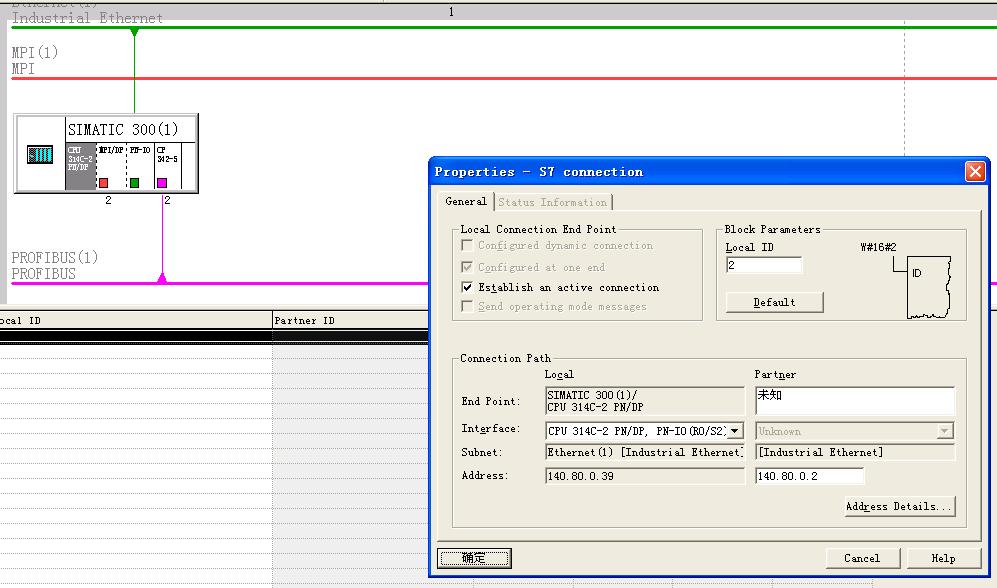Image resolution: width=997 pixels, height=588 pixels.
Task: Toggle Configured at one end checkbox
Action: [467, 267]
